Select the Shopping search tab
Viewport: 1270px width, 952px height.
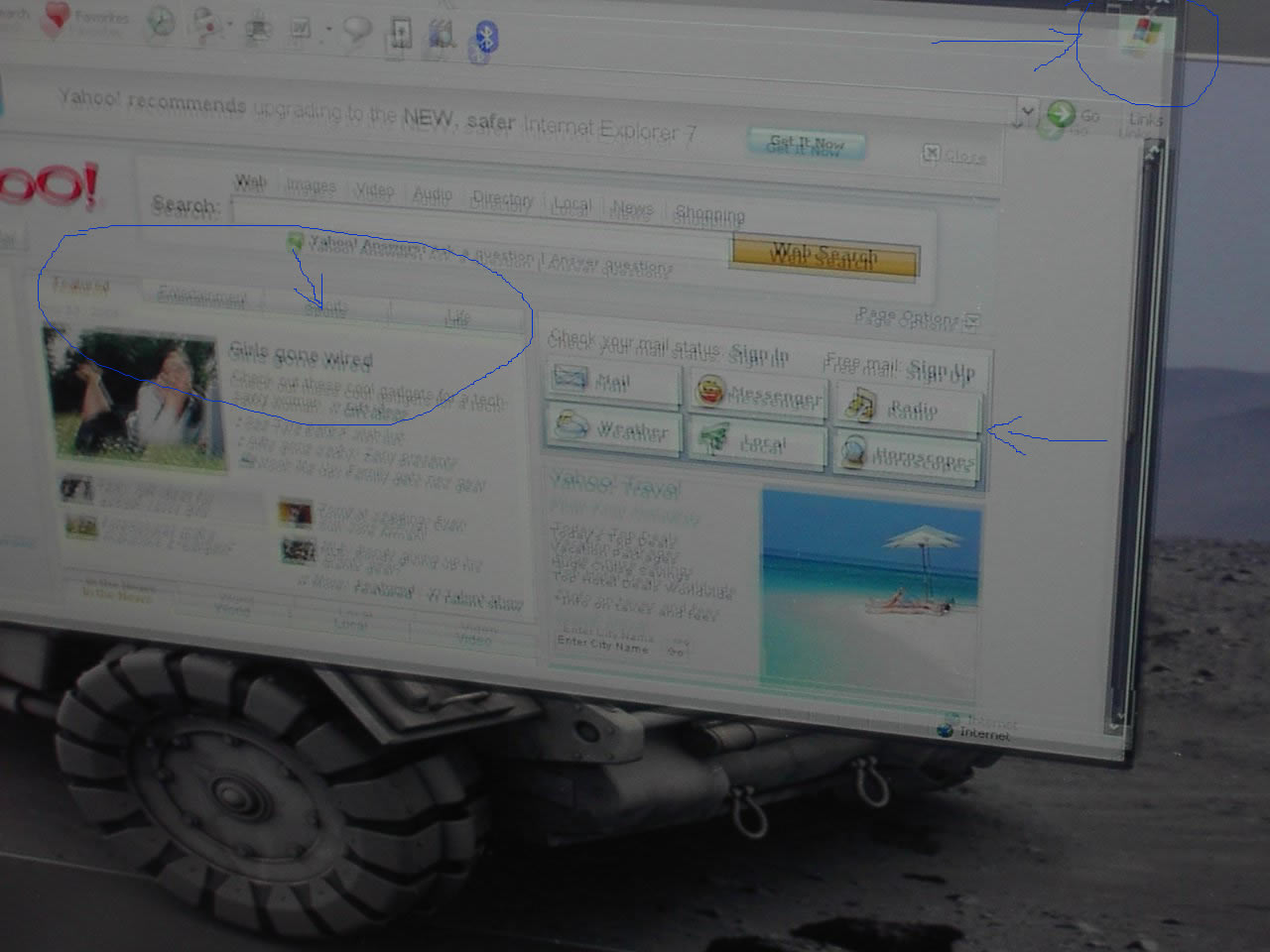(x=709, y=214)
